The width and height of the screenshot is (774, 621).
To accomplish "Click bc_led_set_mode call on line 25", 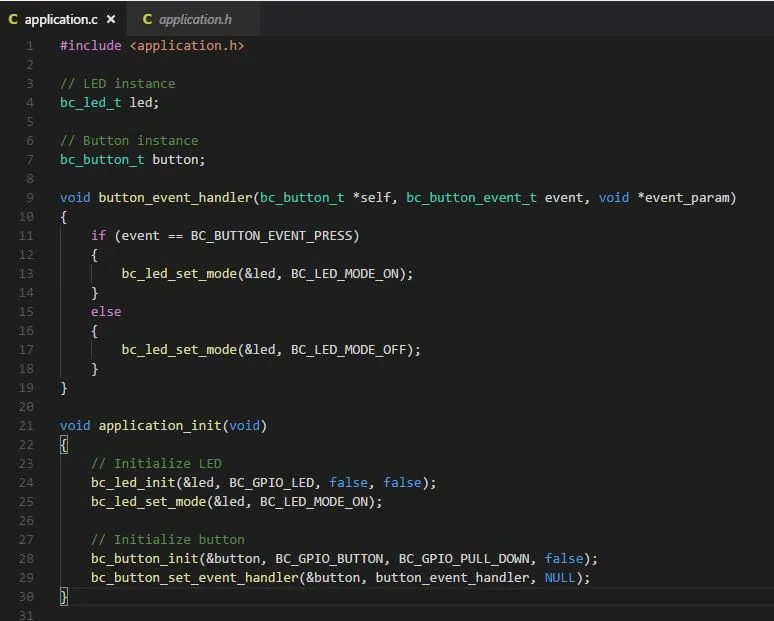I will pyautogui.click(x=149, y=502).
